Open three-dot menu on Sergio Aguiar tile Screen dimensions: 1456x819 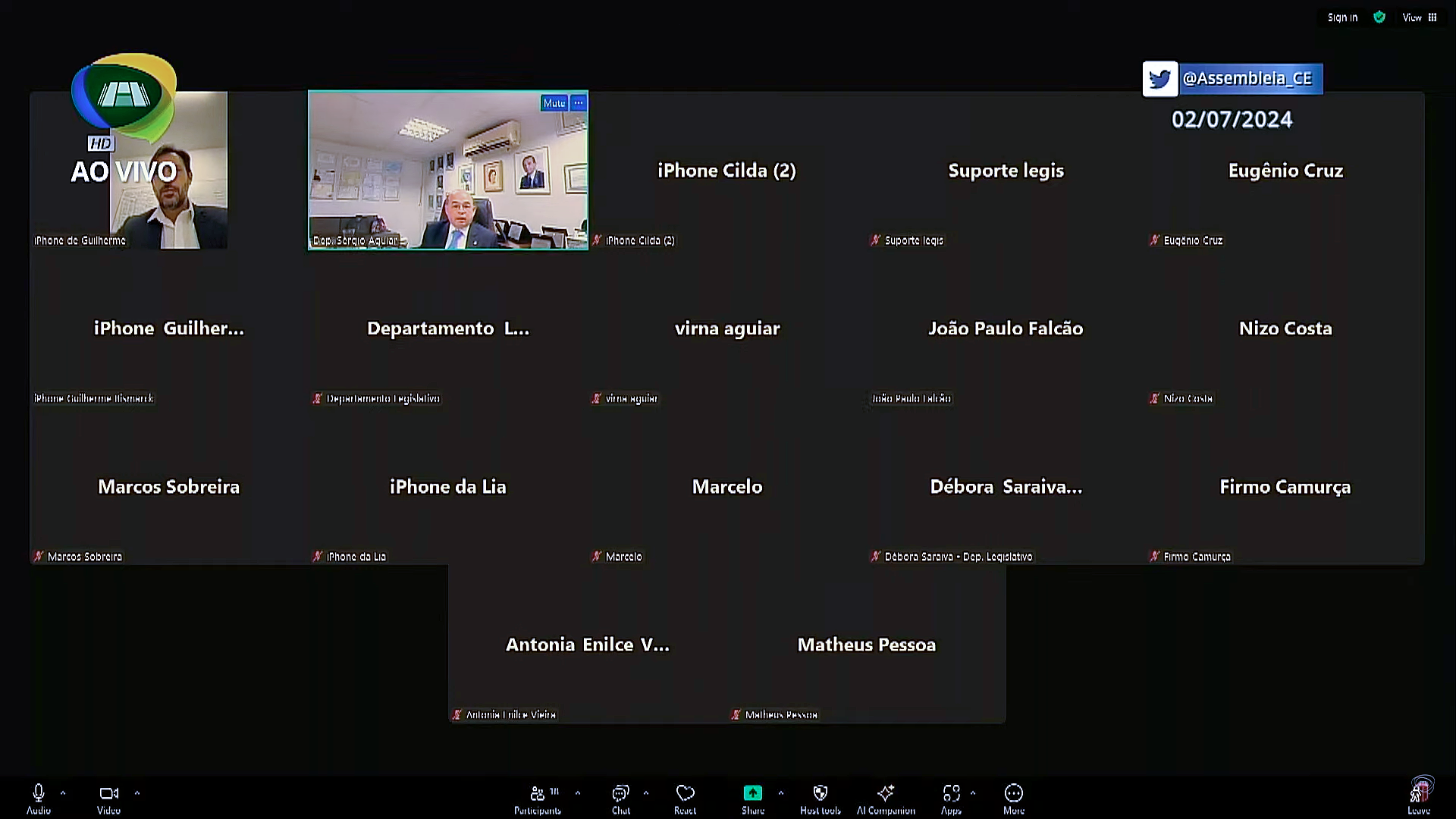579,103
